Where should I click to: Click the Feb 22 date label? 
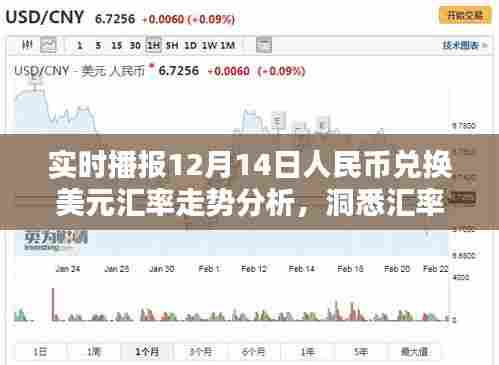[x=436, y=269]
